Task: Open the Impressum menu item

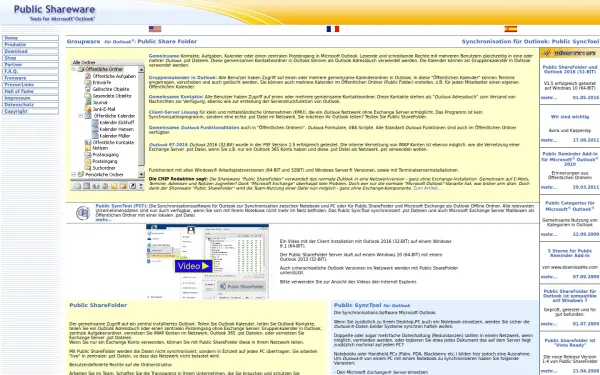Action: click(x=30, y=98)
